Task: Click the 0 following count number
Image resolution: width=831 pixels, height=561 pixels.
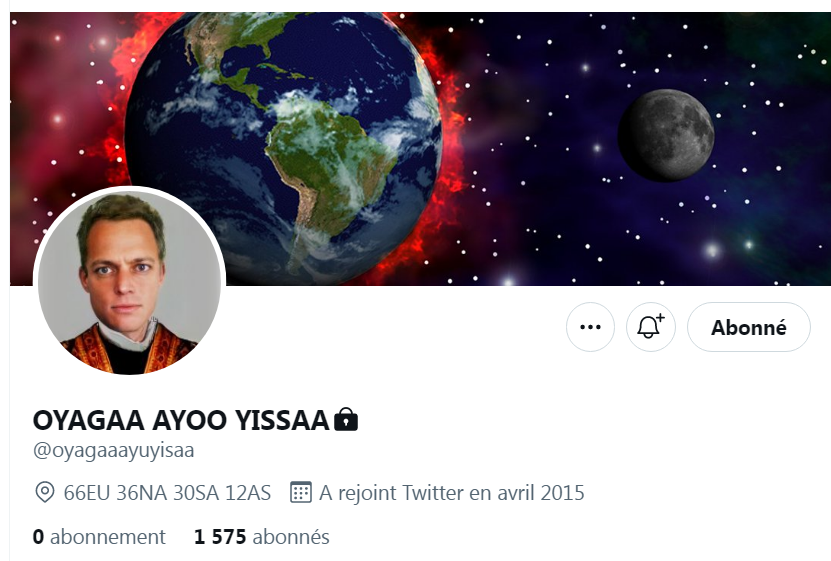Action: point(38,537)
